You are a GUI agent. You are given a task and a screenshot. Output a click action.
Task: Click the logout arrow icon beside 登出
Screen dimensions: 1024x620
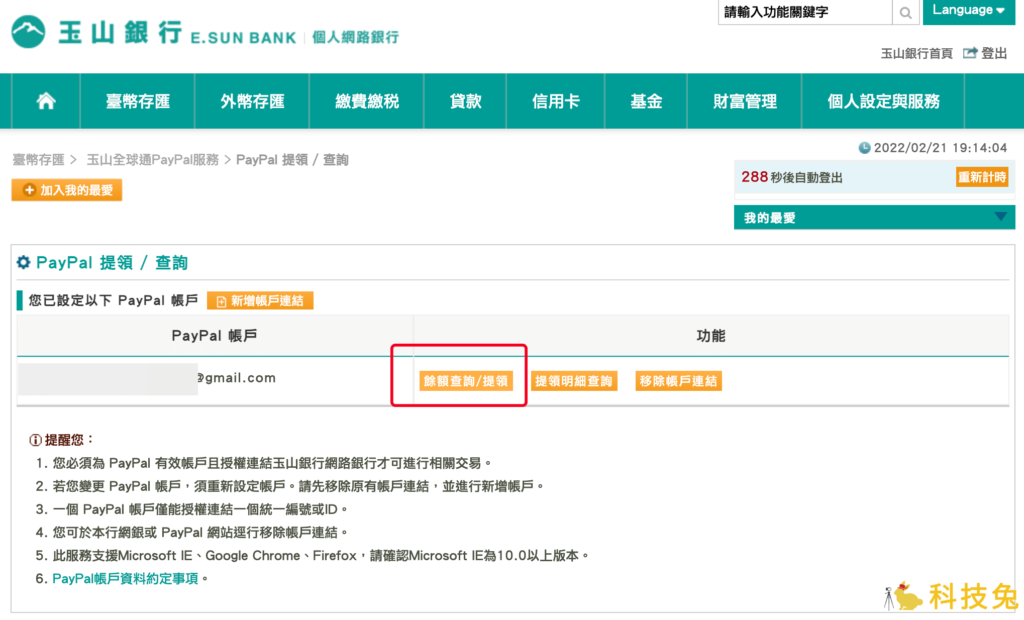(x=970, y=53)
